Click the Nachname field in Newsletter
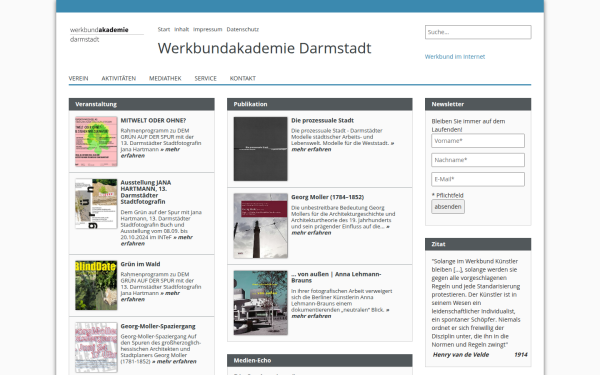The image size is (600, 375). pos(478,160)
